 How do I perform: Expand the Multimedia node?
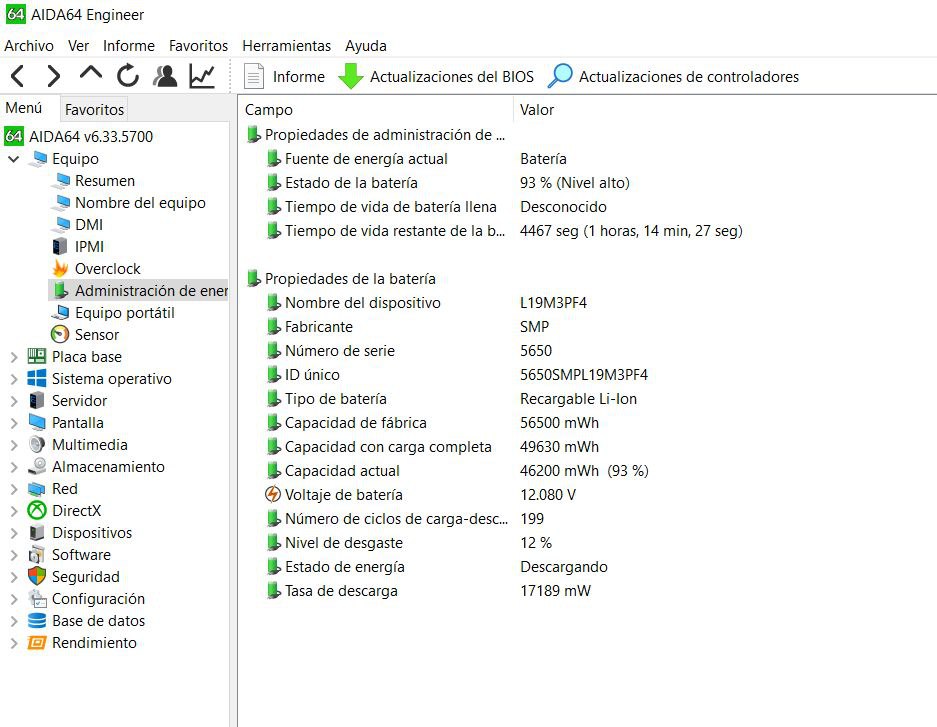point(14,445)
